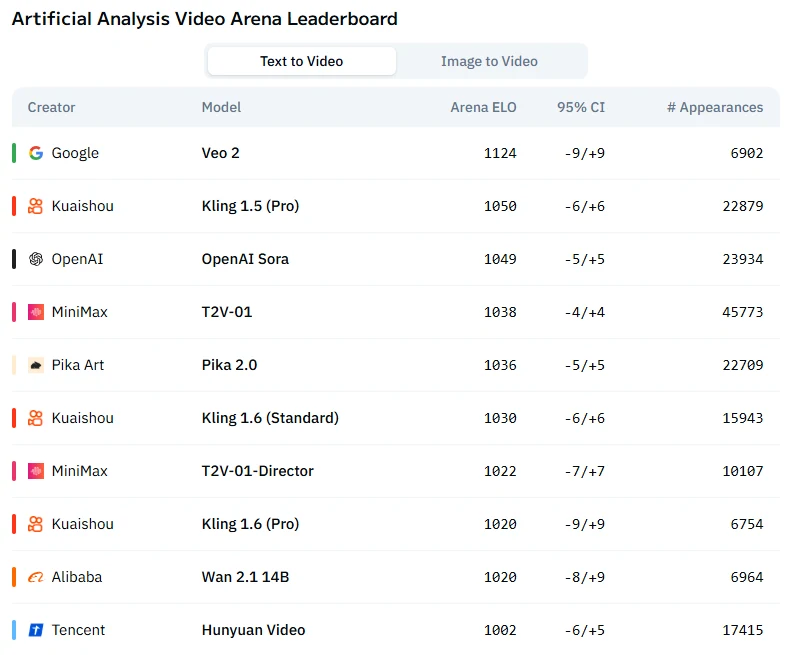
Task: Click the ELO value 1050
Action: pyautogui.click(x=500, y=206)
